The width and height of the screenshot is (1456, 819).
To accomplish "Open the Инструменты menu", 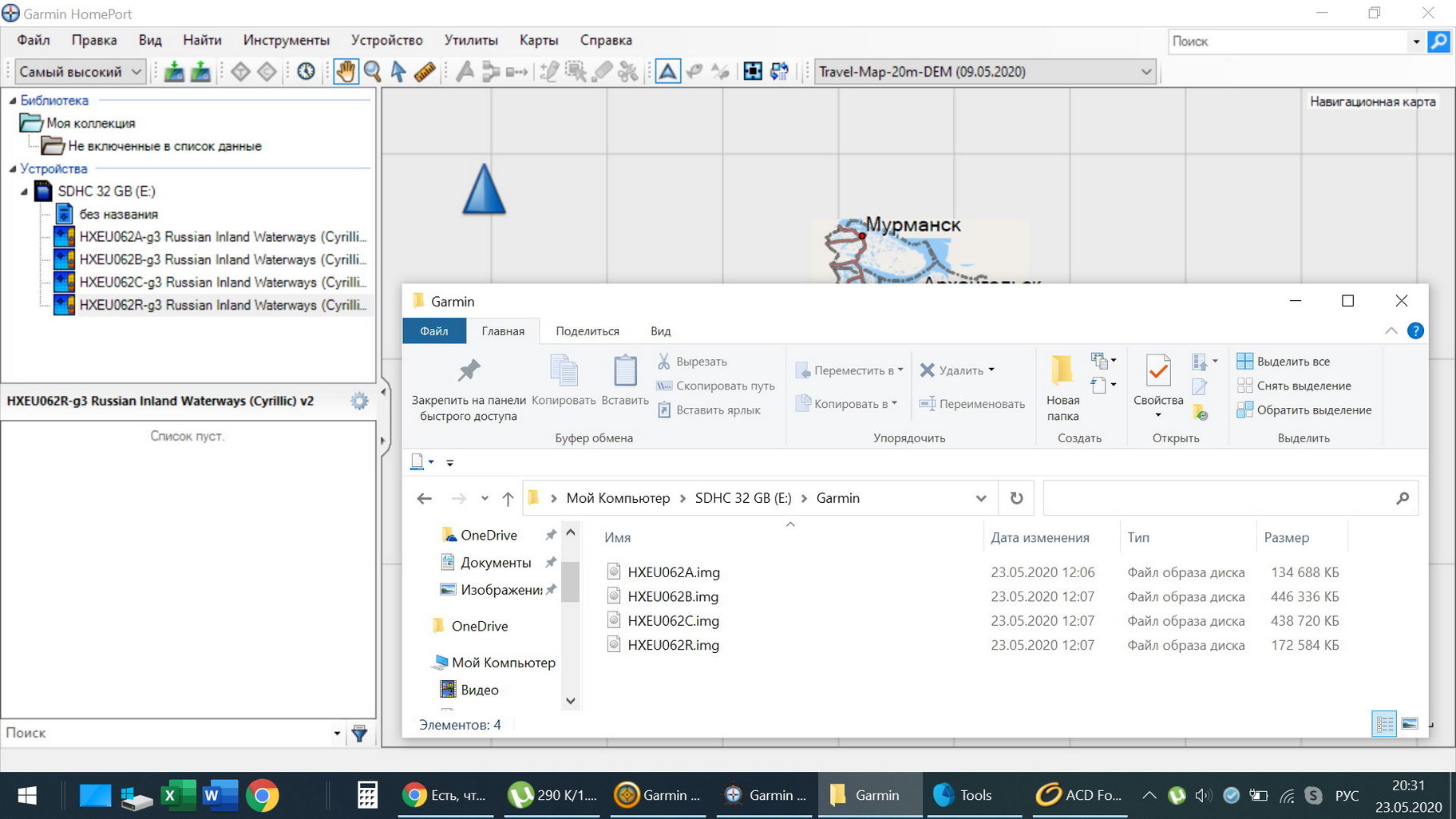I will tap(287, 40).
